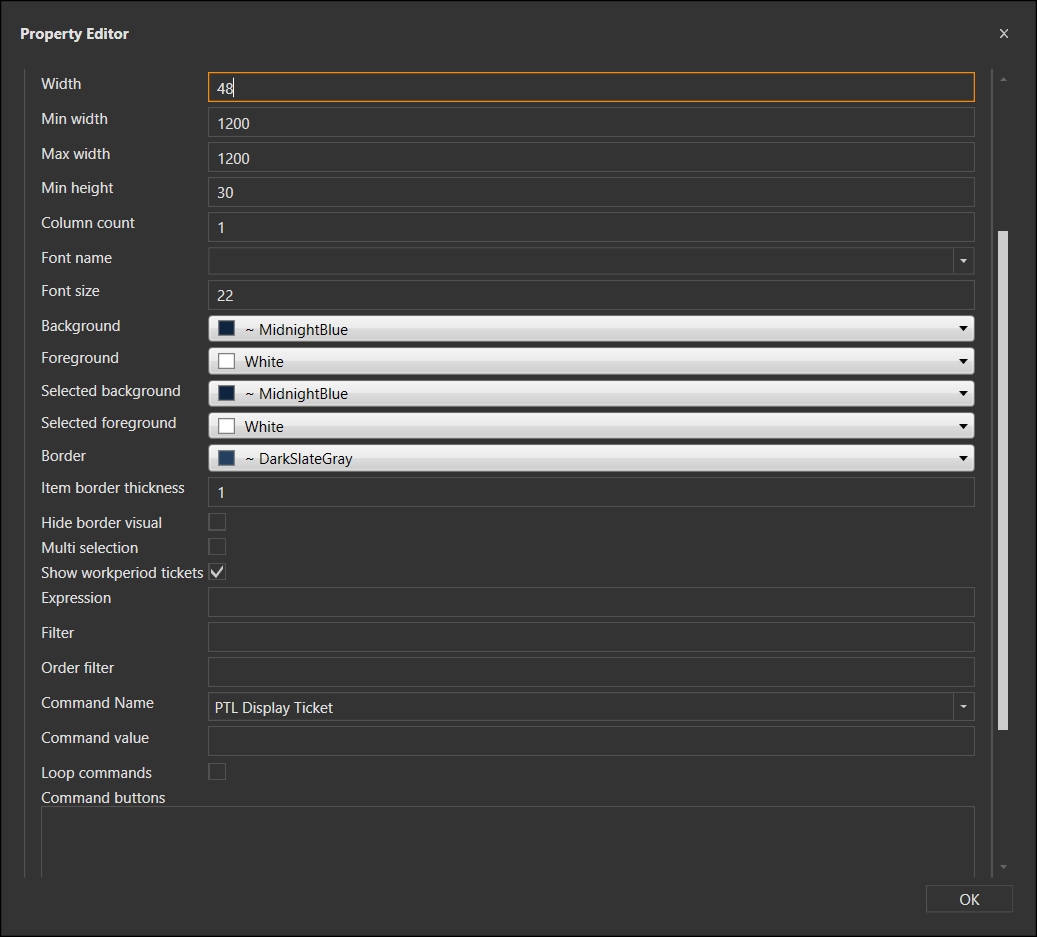Image resolution: width=1037 pixels, height=937 pixels.
Task: Click the Expression input field
Action: (x=591, y=602)
